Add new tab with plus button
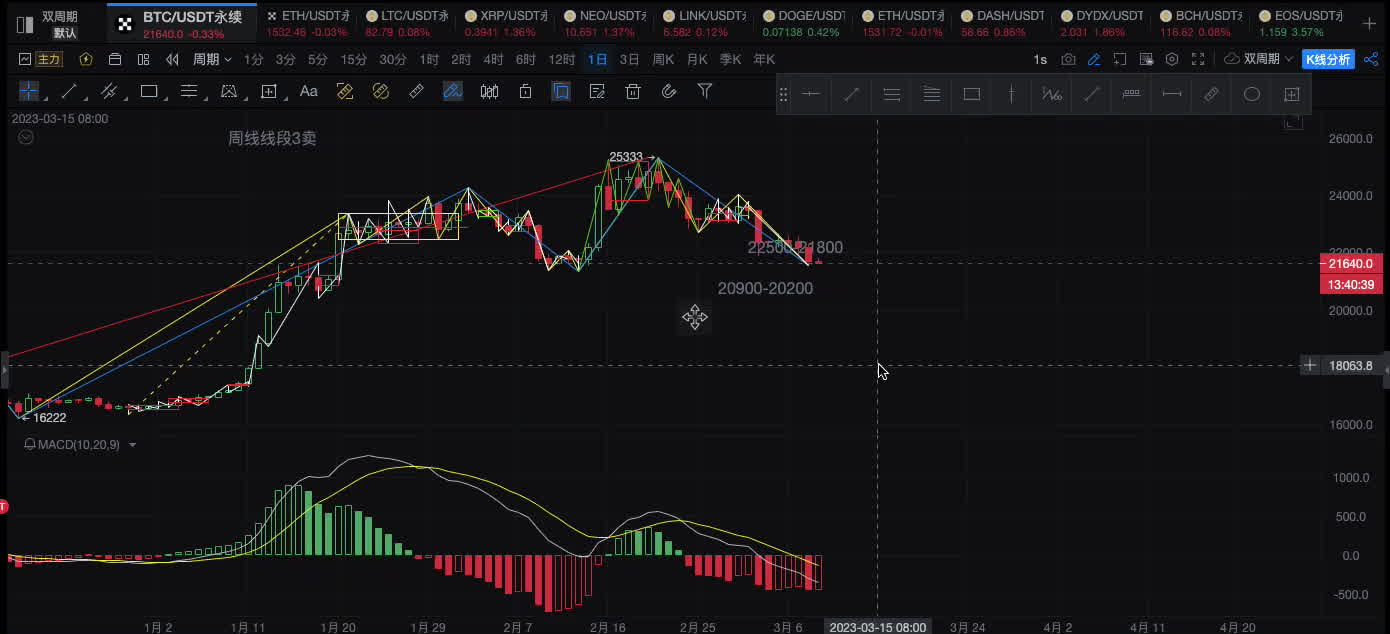1390x634 pixels. point(1369,22)
